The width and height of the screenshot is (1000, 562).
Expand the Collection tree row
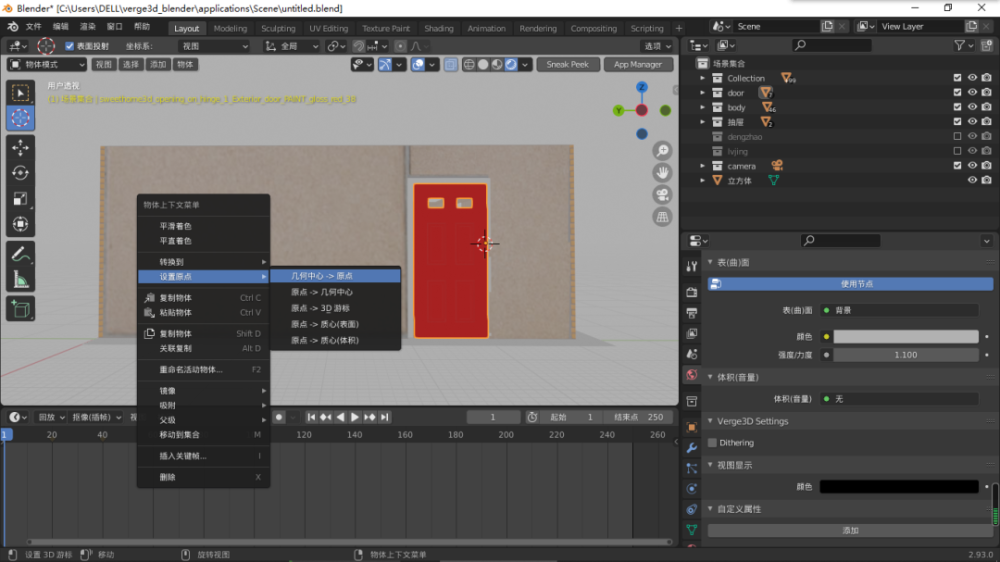[703, 78]
